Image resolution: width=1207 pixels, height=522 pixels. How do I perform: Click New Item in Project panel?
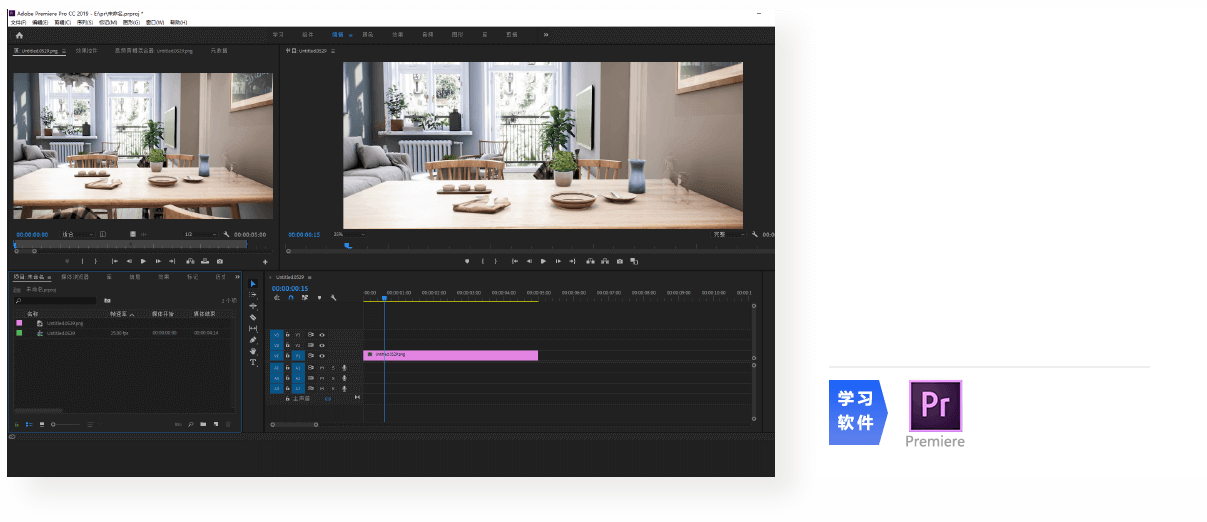click(215, 424)
